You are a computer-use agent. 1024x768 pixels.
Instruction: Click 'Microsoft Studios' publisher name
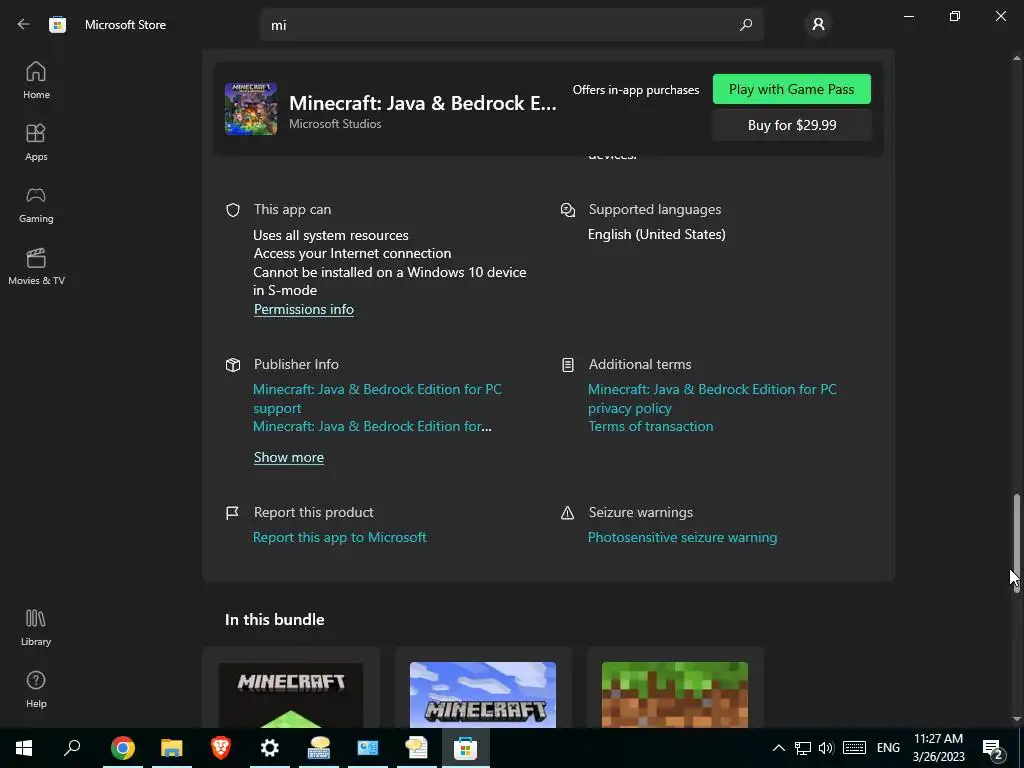[335, 123]
